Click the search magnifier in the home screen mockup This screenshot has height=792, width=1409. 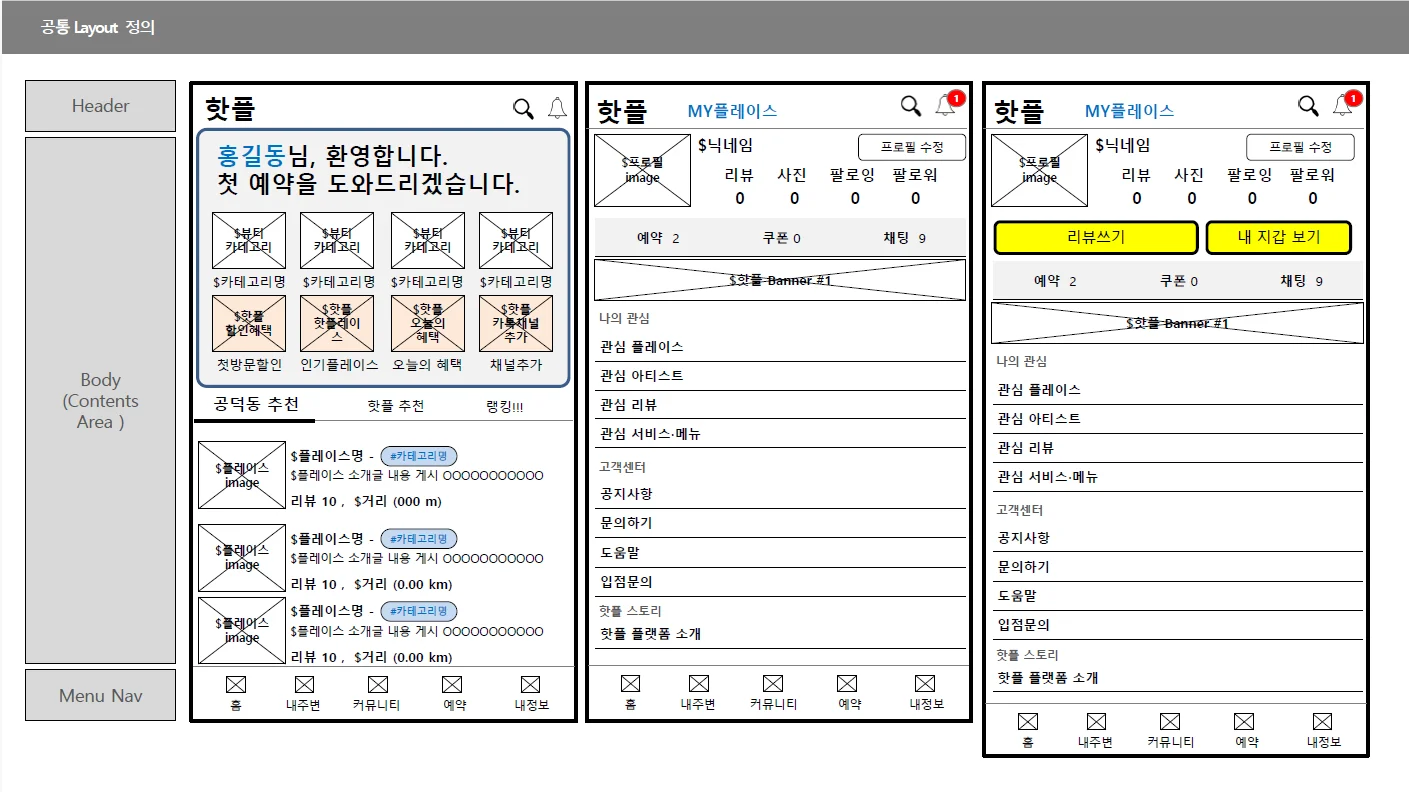coord(523,109)
